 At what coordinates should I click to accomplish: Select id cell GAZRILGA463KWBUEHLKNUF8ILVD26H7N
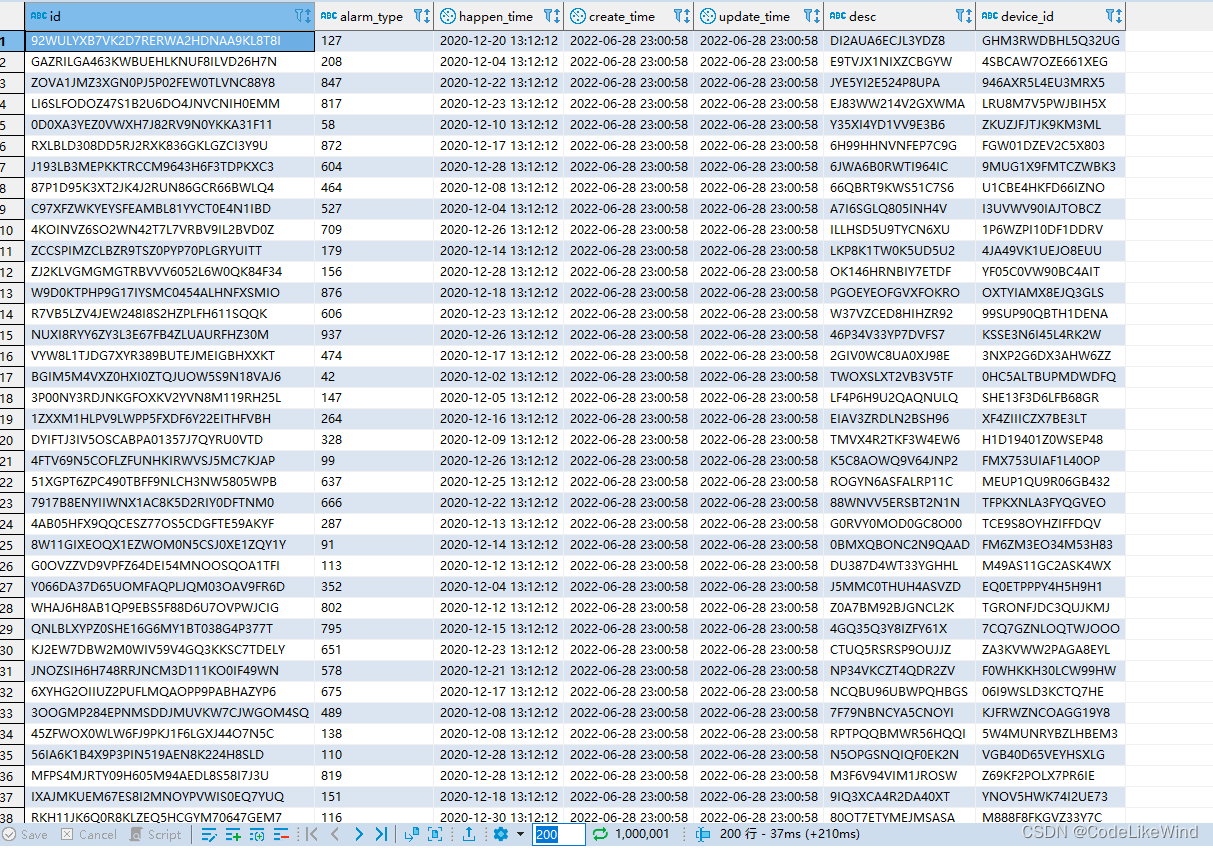point(169,62)
